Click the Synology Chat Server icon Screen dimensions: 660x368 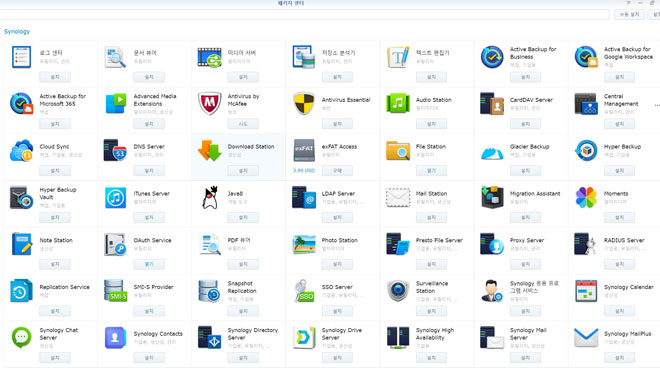coord(21,337)
